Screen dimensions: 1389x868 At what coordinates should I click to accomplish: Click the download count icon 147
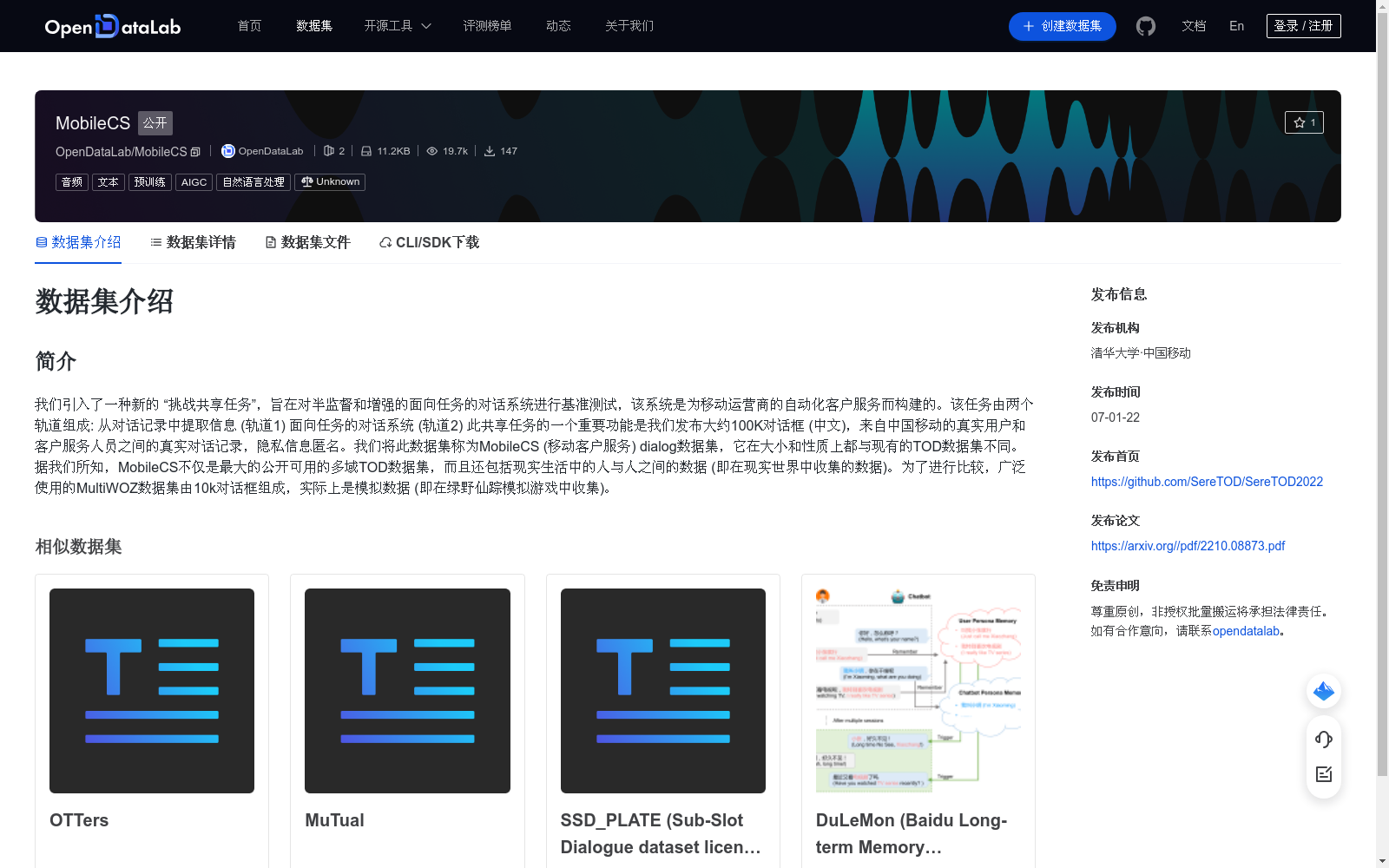point(490,151)
